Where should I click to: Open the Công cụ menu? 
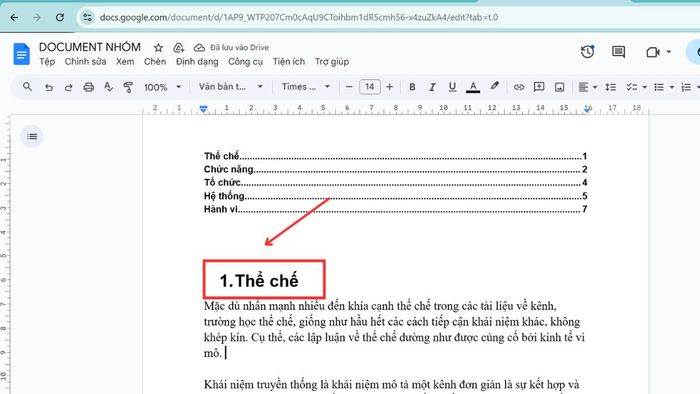pyautogui.click(x=246, y=62)
